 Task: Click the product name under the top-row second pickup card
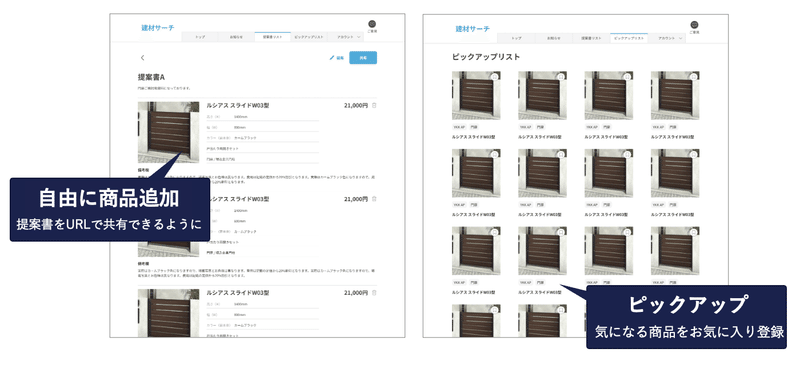click(x=540, y=137)
